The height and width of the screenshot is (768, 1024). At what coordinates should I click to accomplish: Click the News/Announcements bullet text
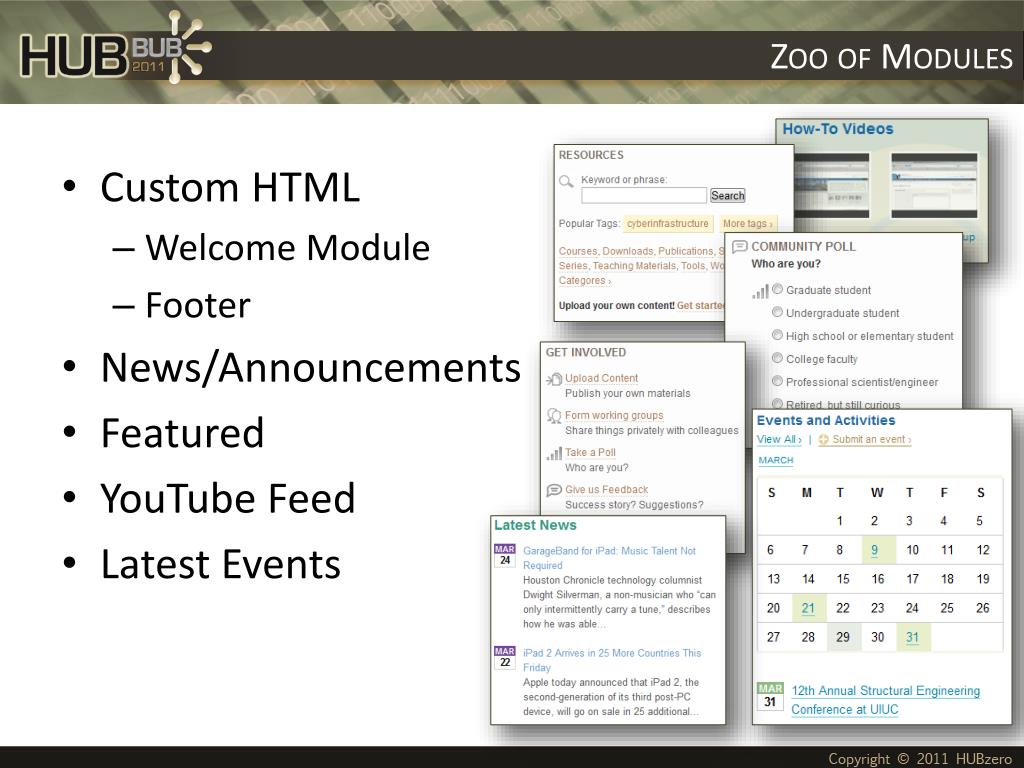311,368
